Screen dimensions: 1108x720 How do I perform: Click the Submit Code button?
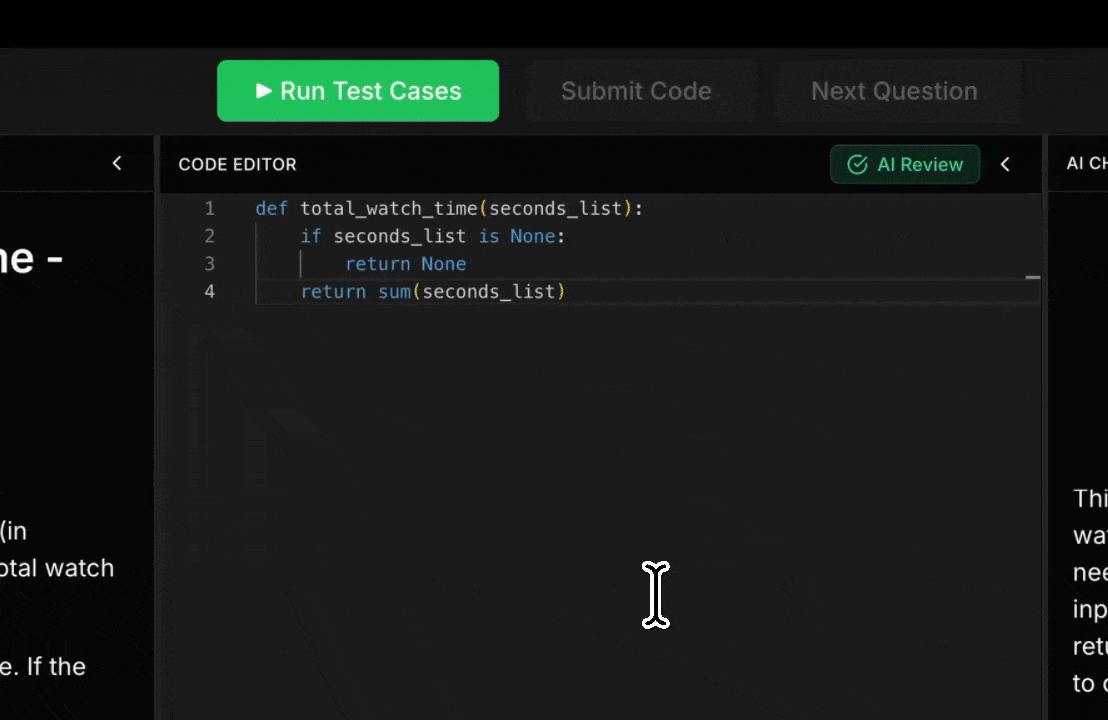click(636, 91)
